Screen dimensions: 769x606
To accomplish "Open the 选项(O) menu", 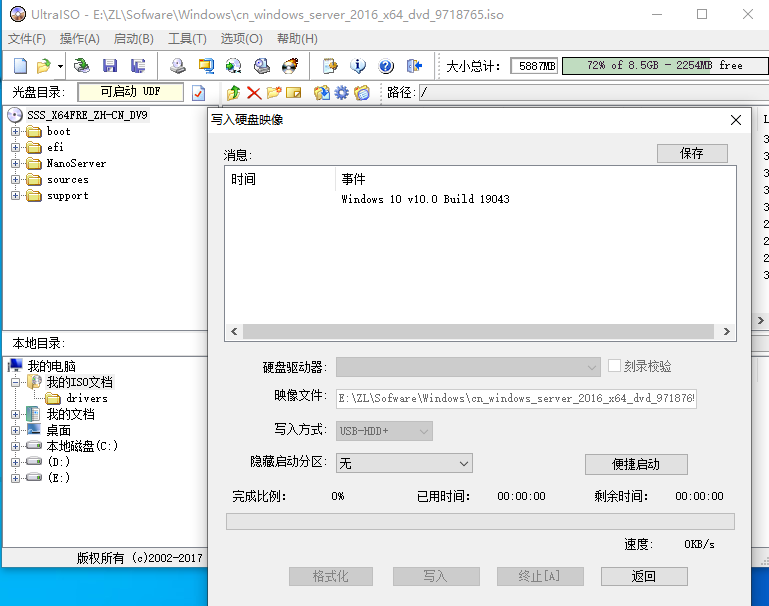I will click(241, 39).
